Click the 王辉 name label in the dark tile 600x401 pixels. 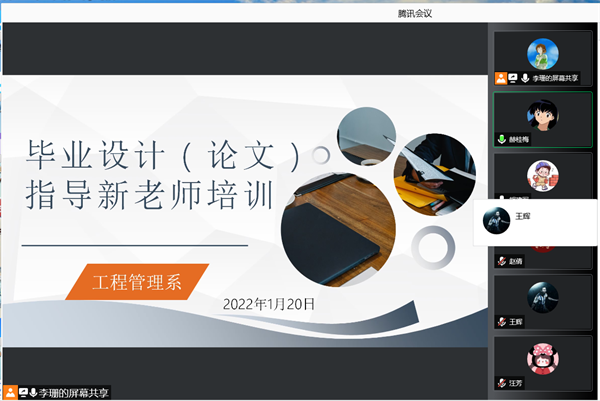click(x=515, y=322)
